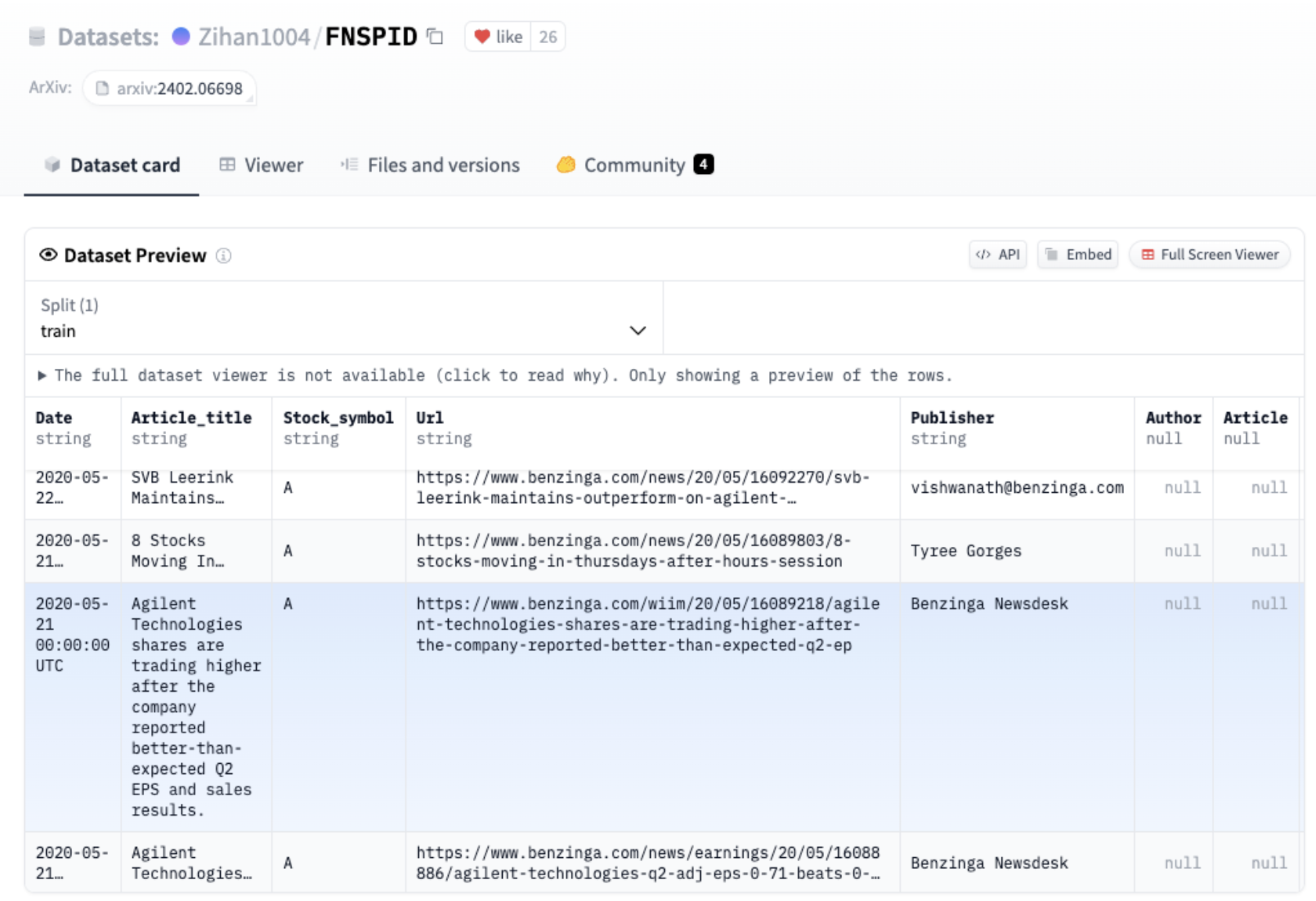Click the Community hands emoji icon
This screenshot has width=1316, height=901.
pyautogui.click(x=566, y=165)
